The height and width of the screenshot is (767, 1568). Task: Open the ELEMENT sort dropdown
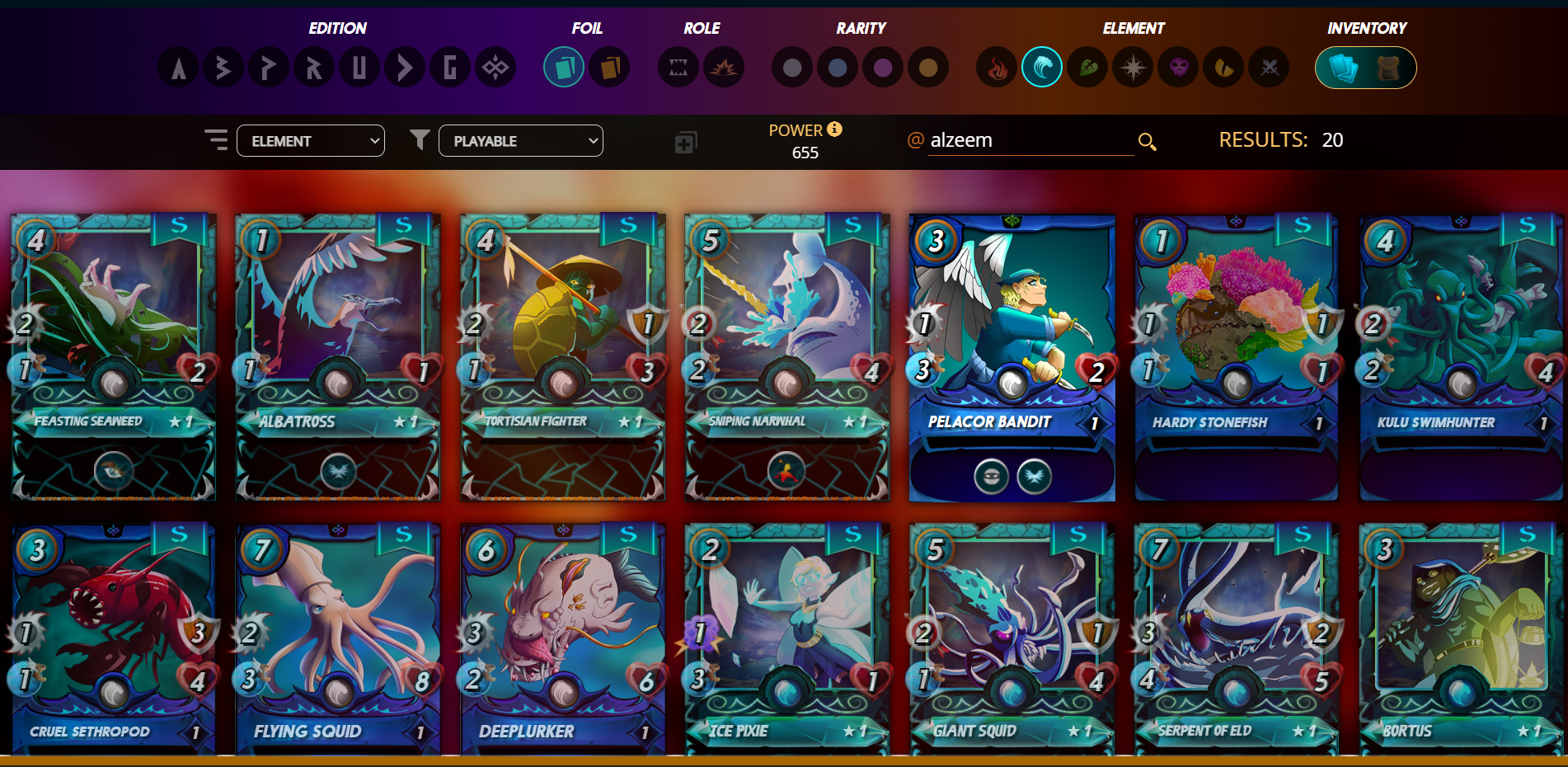click(x=311, y=140)
